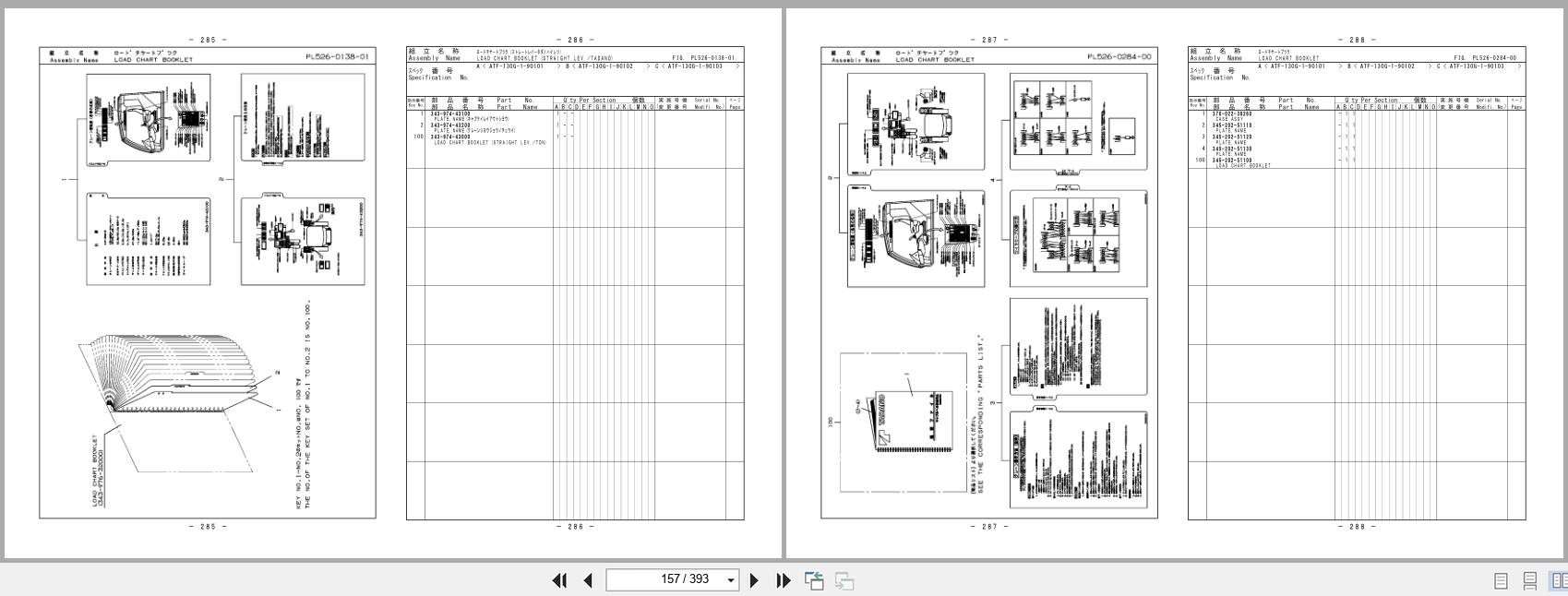Viewport: 1568px width, 596px height.
Task: Select part number 345-202-51130 on page 288
Action: coord(1232,149)
